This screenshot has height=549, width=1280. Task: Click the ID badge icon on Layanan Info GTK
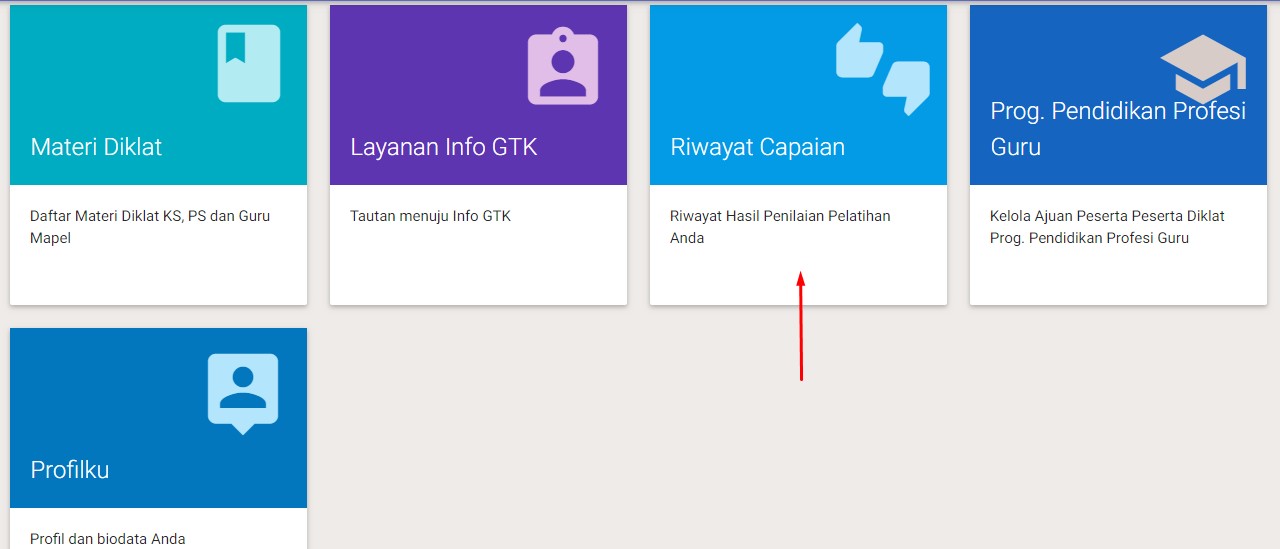click(563, 66)
